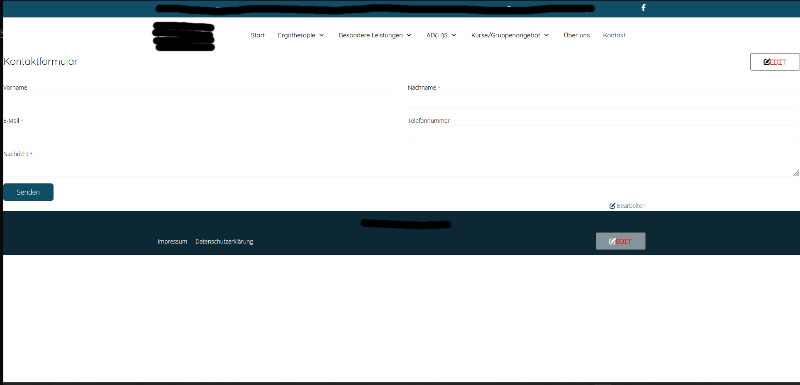Open the Impressum footer link
Screen dimensions: 800x385
click(172, 242)
